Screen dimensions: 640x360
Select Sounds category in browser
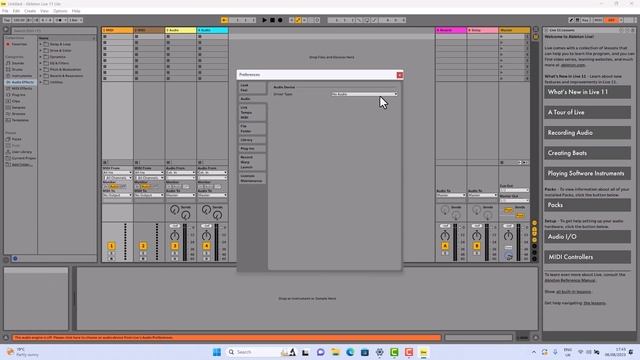pyautogui.click(x=18, y=63)
